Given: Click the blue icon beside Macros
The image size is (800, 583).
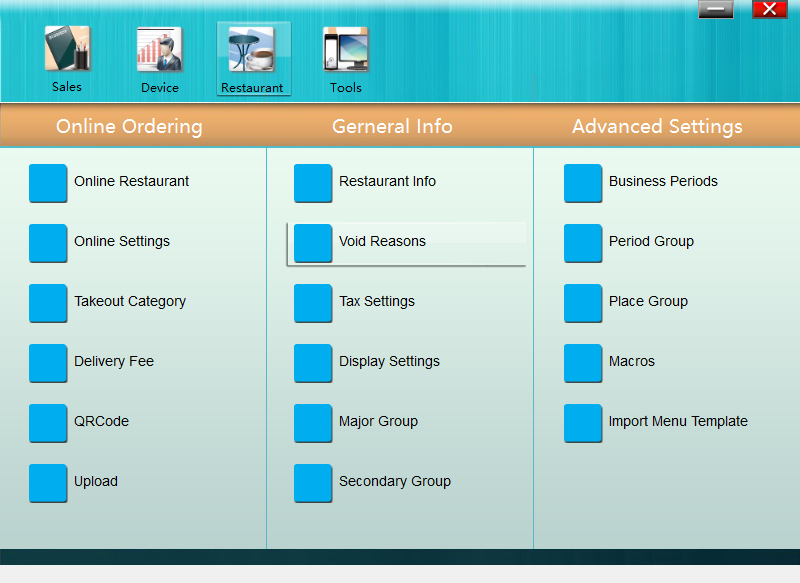Looking at the screenshot, I should 583,363.
